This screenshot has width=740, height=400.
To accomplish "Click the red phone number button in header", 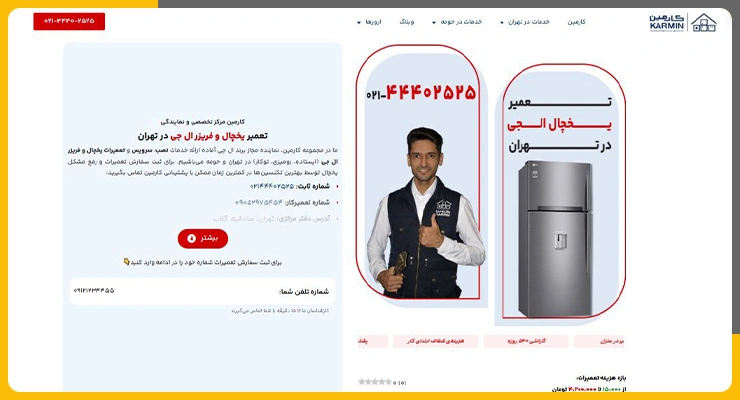I will pyautogui.click(x=69, y=21).
